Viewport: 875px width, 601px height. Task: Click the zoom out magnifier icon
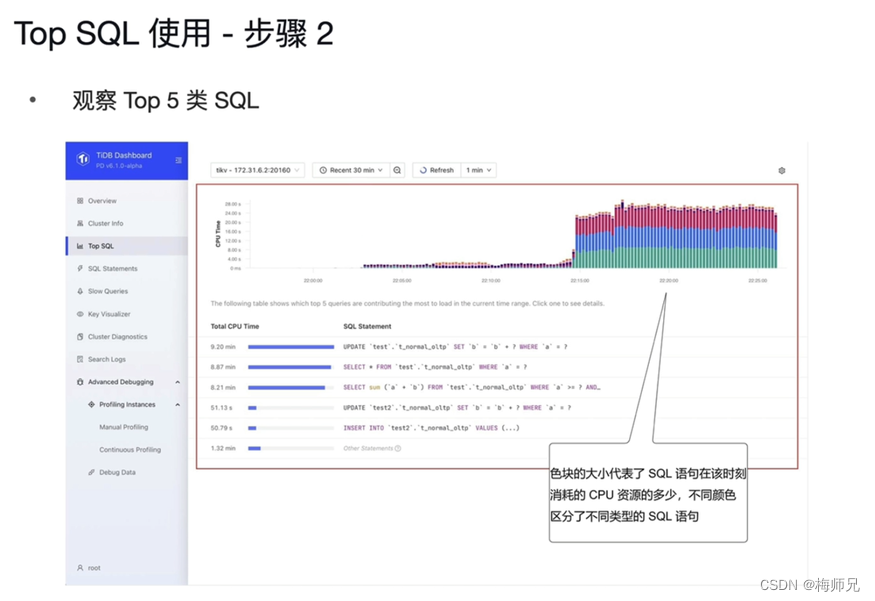(397, 170)
